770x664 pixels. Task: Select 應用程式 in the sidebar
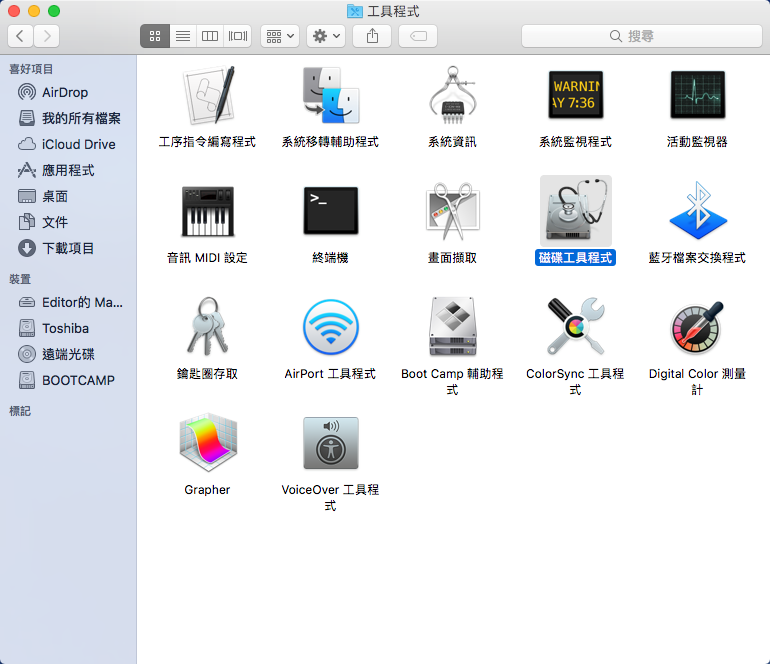68,170
